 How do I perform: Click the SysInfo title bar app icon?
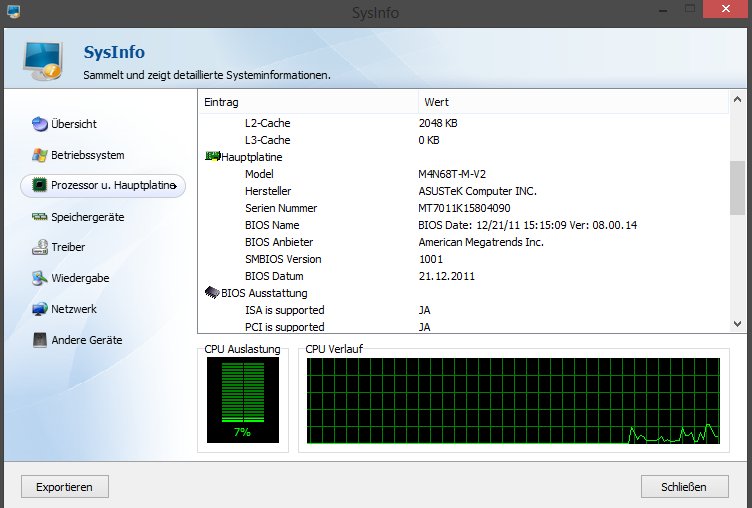(x=13, y=11)
